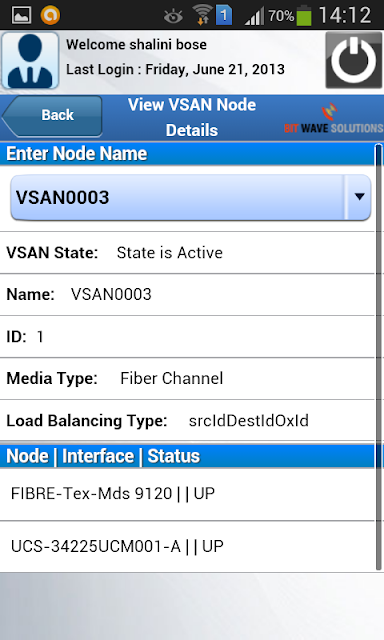Tap the Bit Wave Solutions logo
Screen dimensions: 384x640
[333, 118]
